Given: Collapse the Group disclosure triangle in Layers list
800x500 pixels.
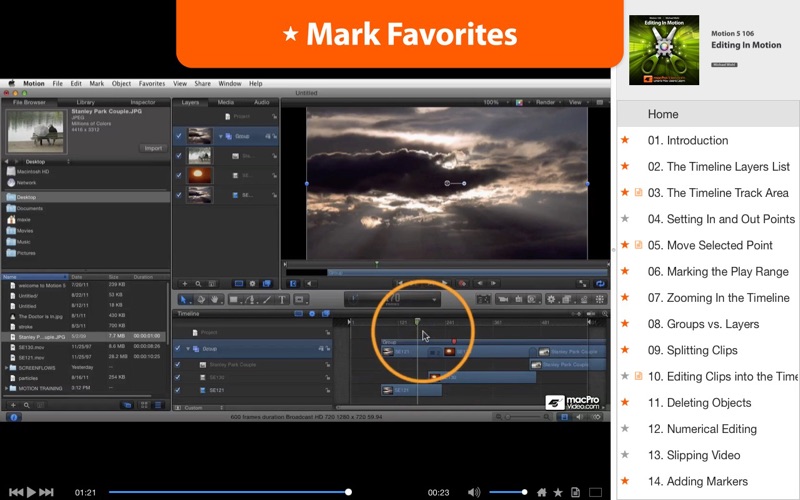Looking at the screenshot, I should click(220, 136).
